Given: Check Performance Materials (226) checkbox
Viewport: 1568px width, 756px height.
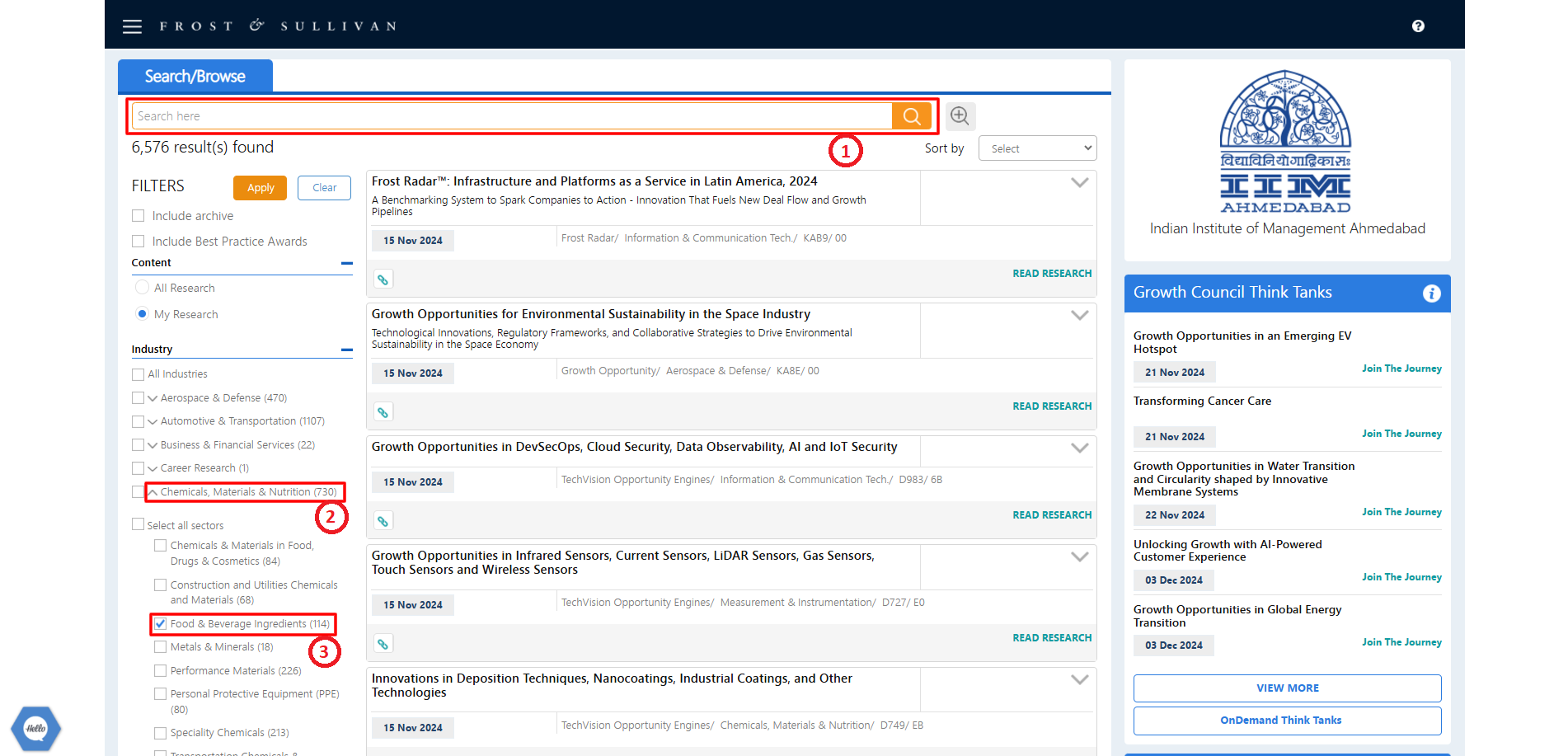Looking at the screenshot, I should [161, 671].
